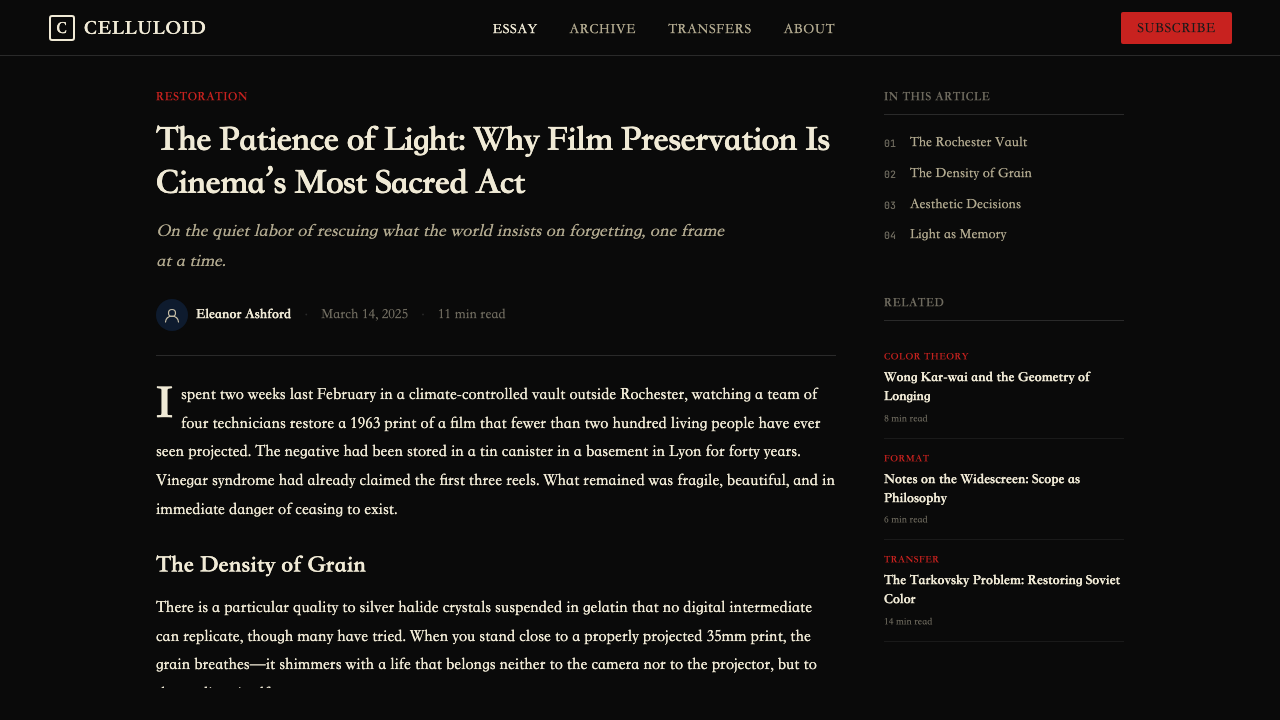Image resolution: width=1280 pixels, height=720 pixels.
Task: Click the 14 min read label
Action: tap(908, 622)
